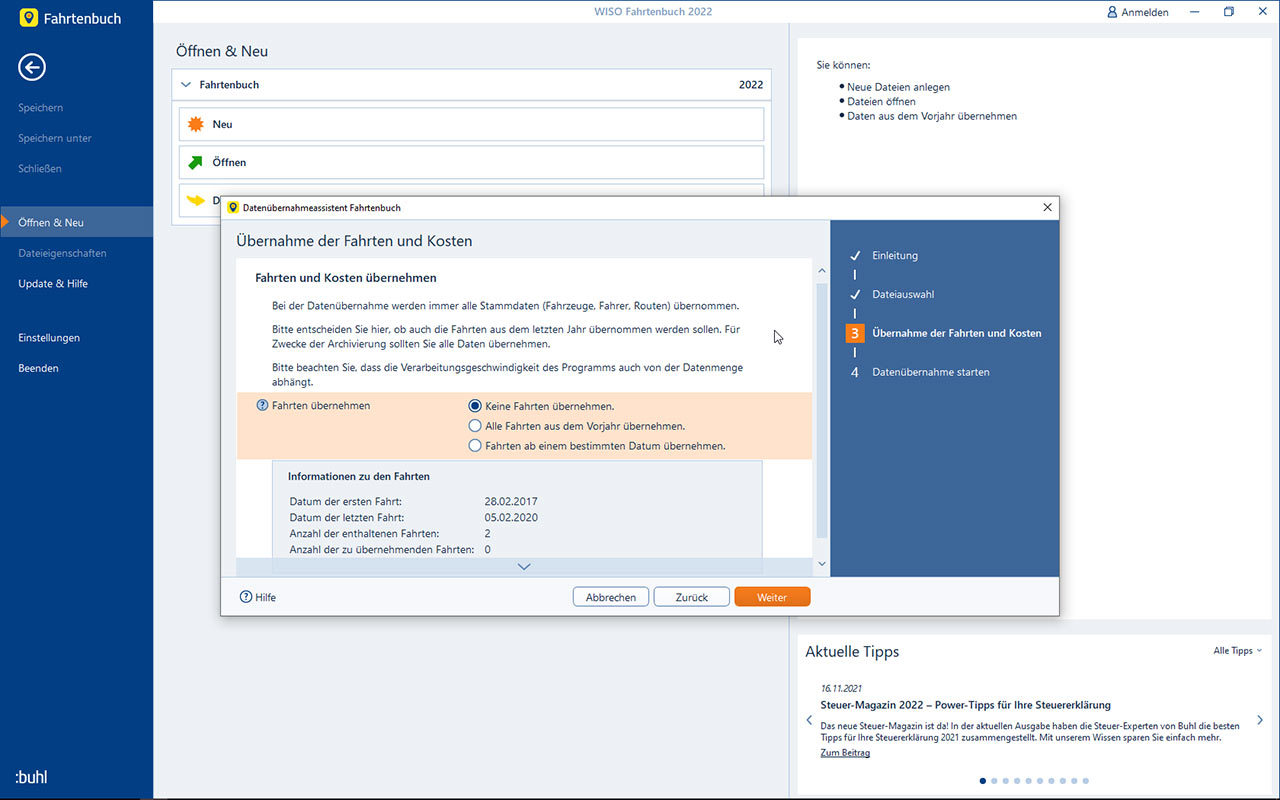Click the Zurück button

point(692,597)
